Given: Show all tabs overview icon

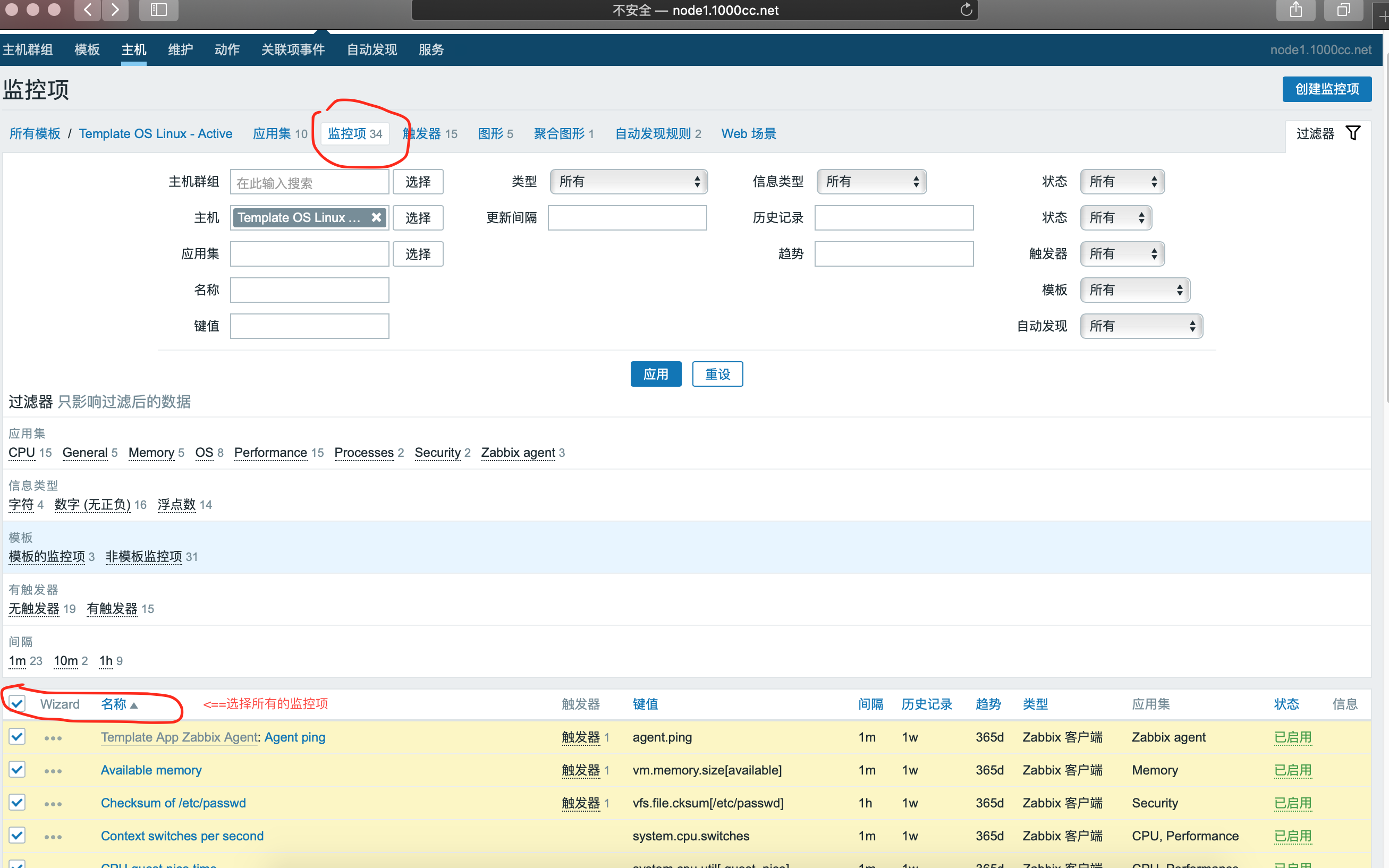Looking at the screenshot, I should tap(1343, 10).
